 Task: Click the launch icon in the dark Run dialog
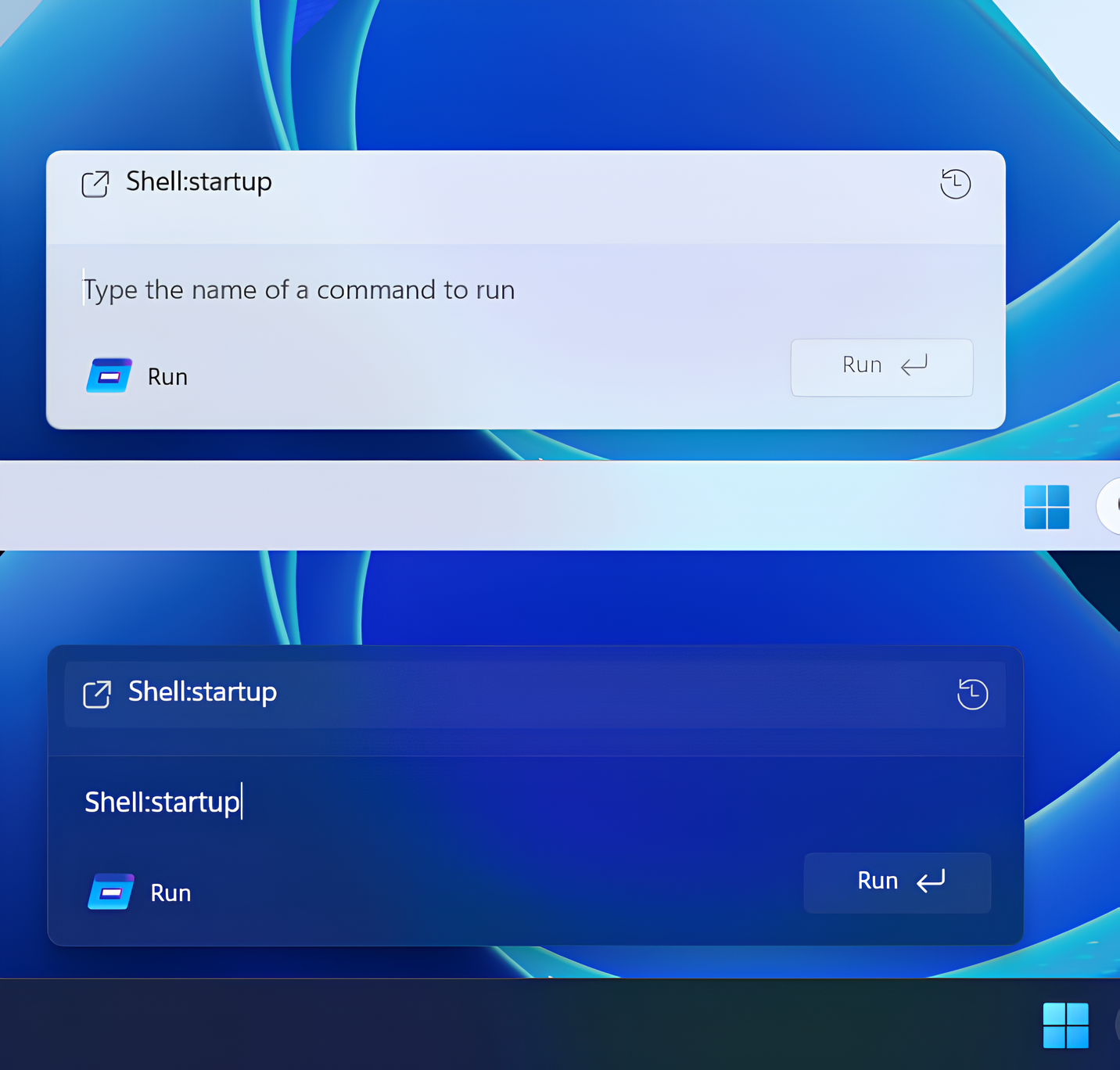[97, 694]
